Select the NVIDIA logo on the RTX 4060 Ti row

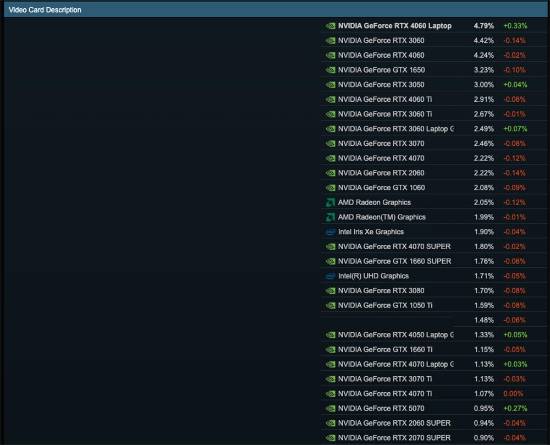point(330,100)
